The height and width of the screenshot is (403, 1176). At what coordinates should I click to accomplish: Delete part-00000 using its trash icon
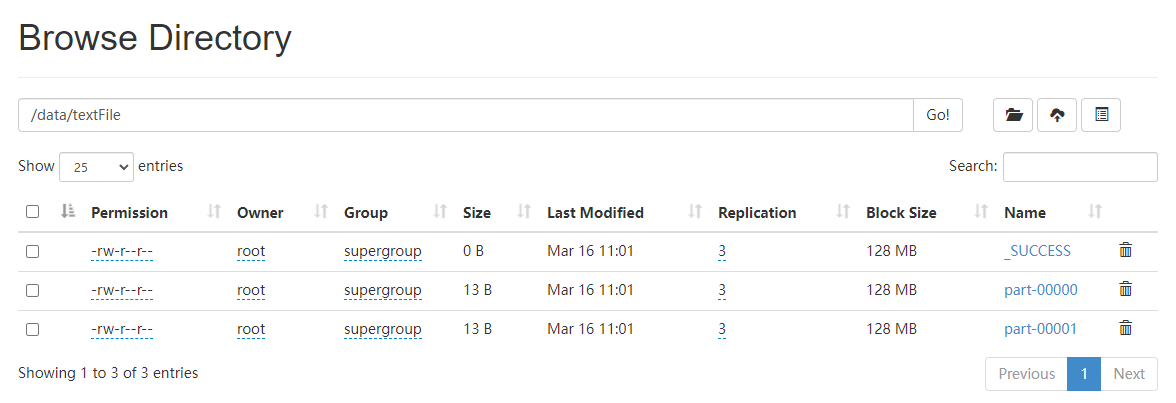click(1125, 290)
